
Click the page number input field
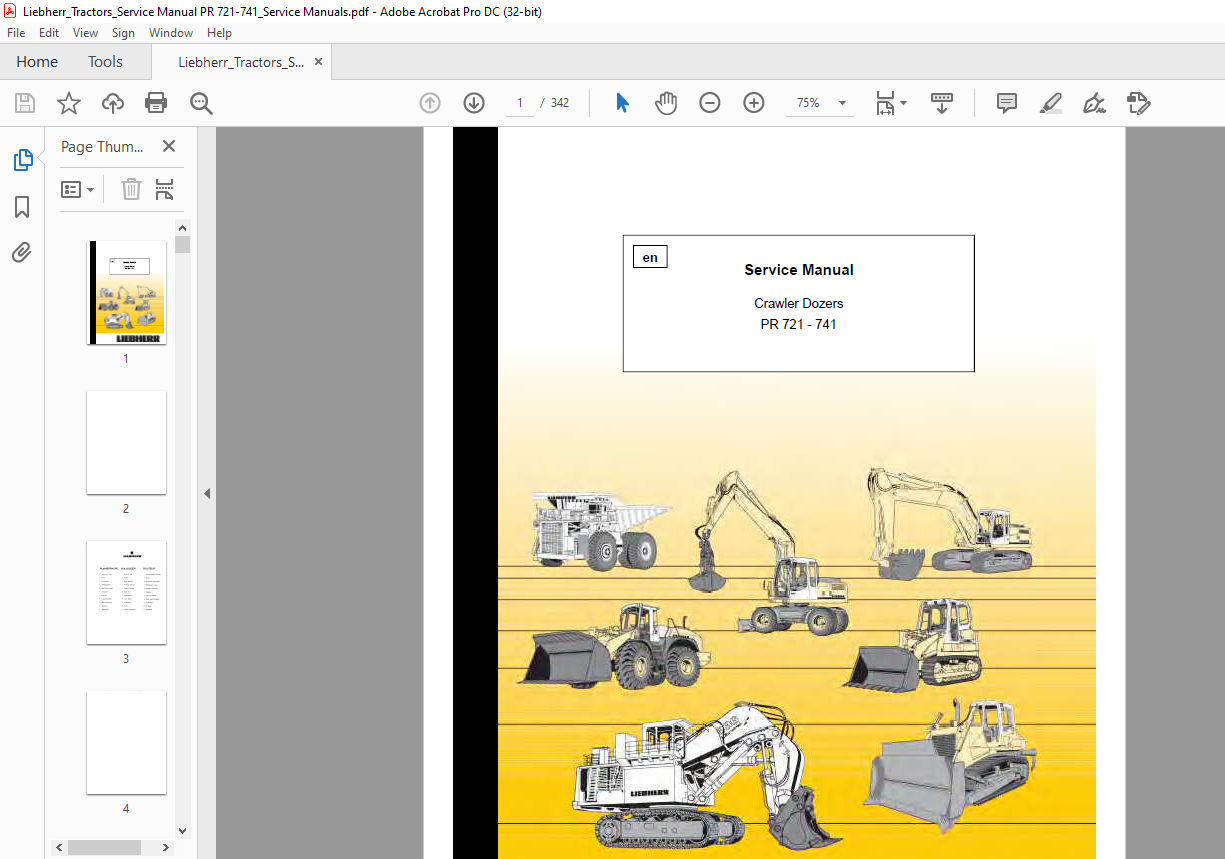click(520, 103)
